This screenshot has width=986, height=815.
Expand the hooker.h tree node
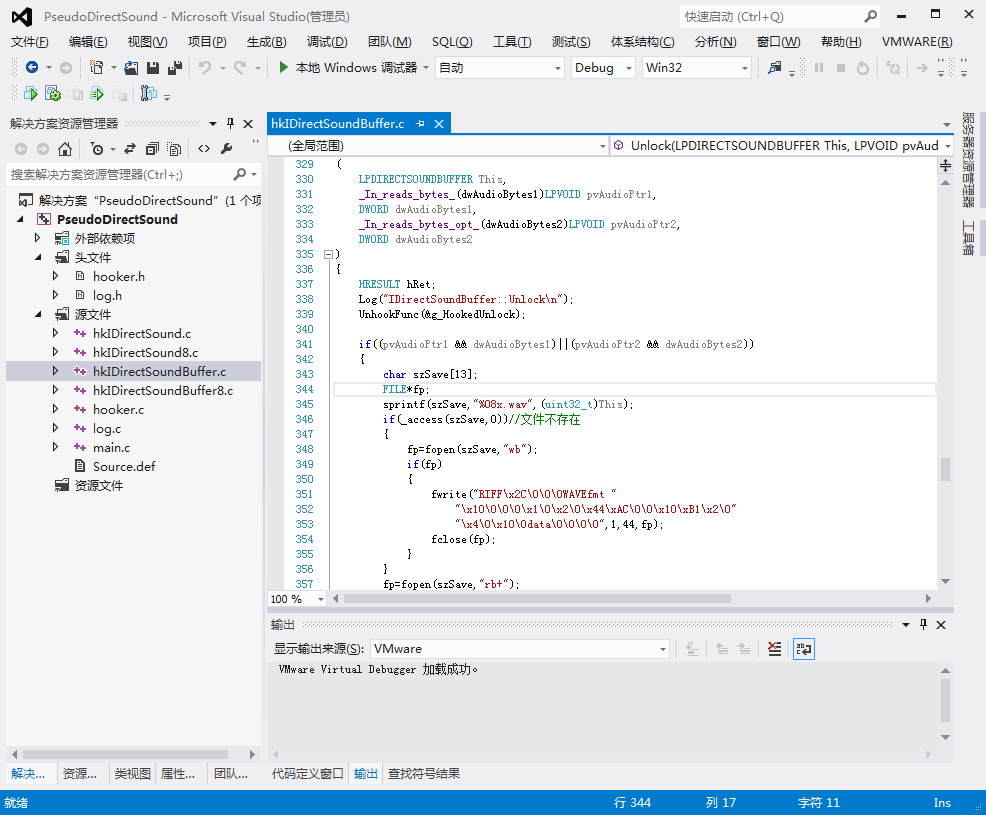(x=57, y=276)
